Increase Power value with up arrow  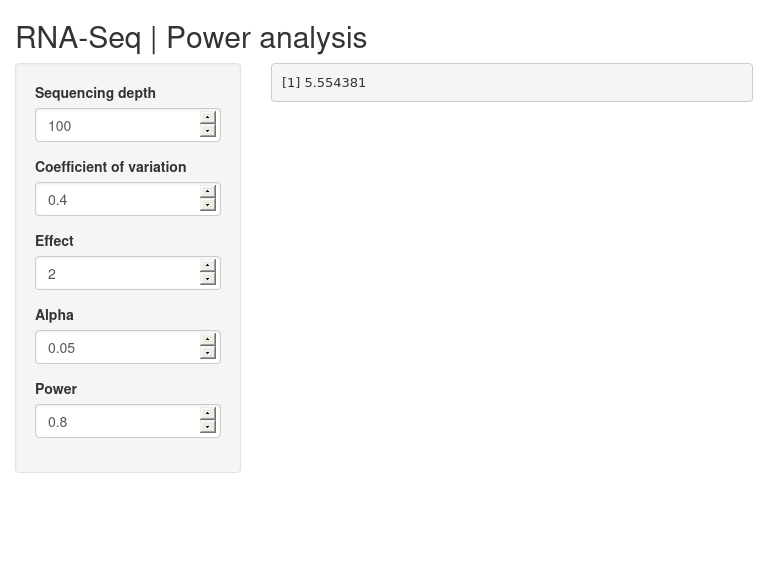(x=208, y=413)
